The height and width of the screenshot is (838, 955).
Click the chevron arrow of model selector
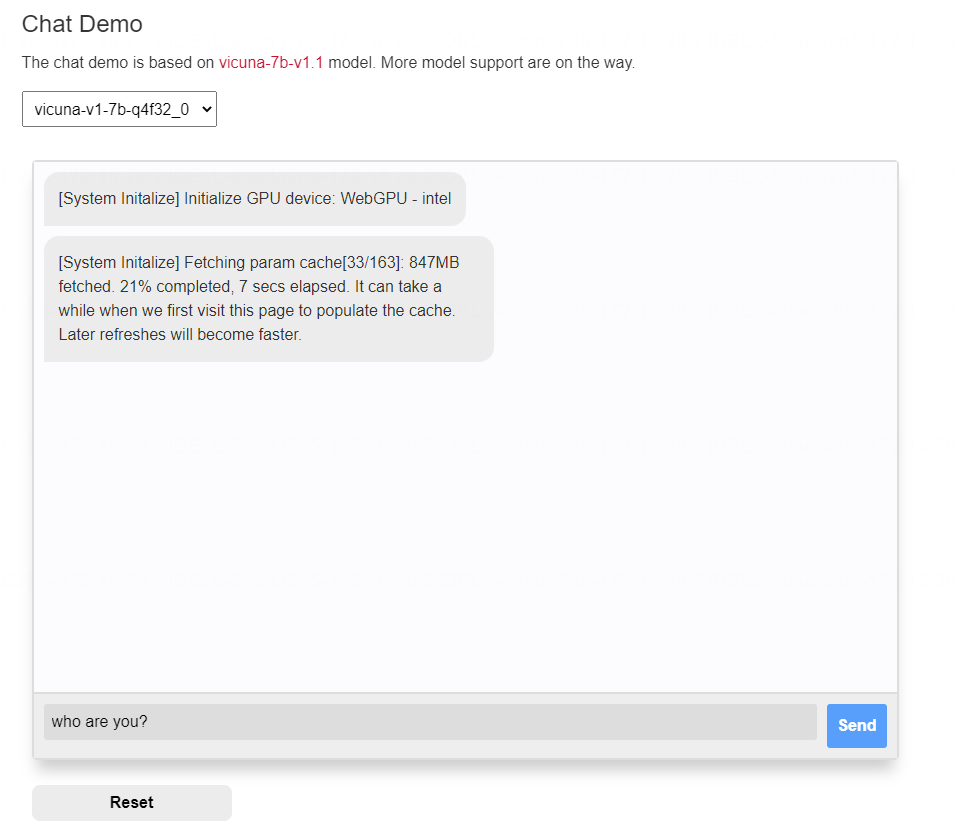(206, 110)
